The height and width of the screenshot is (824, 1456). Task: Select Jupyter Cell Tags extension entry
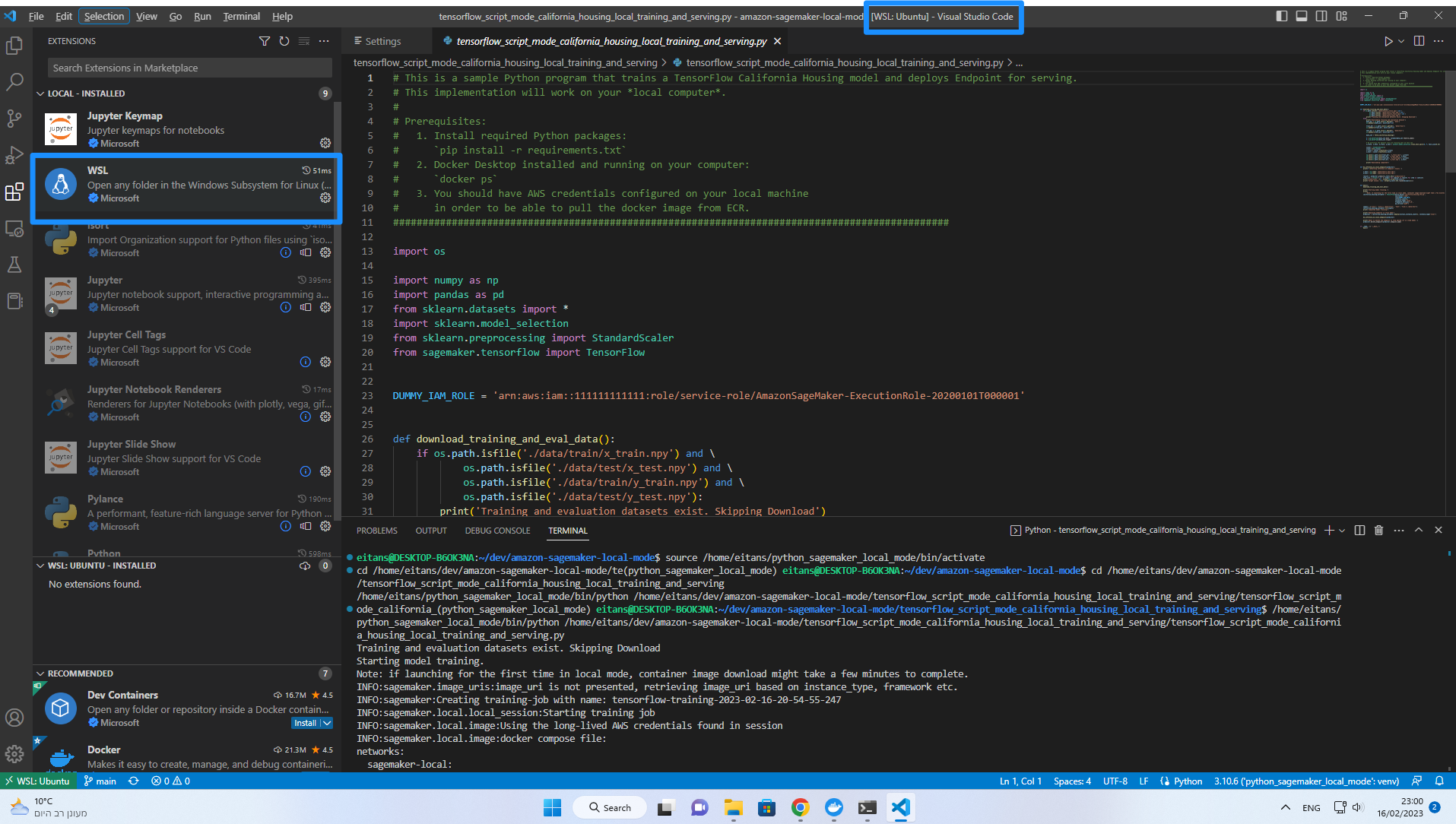[187, 348]
